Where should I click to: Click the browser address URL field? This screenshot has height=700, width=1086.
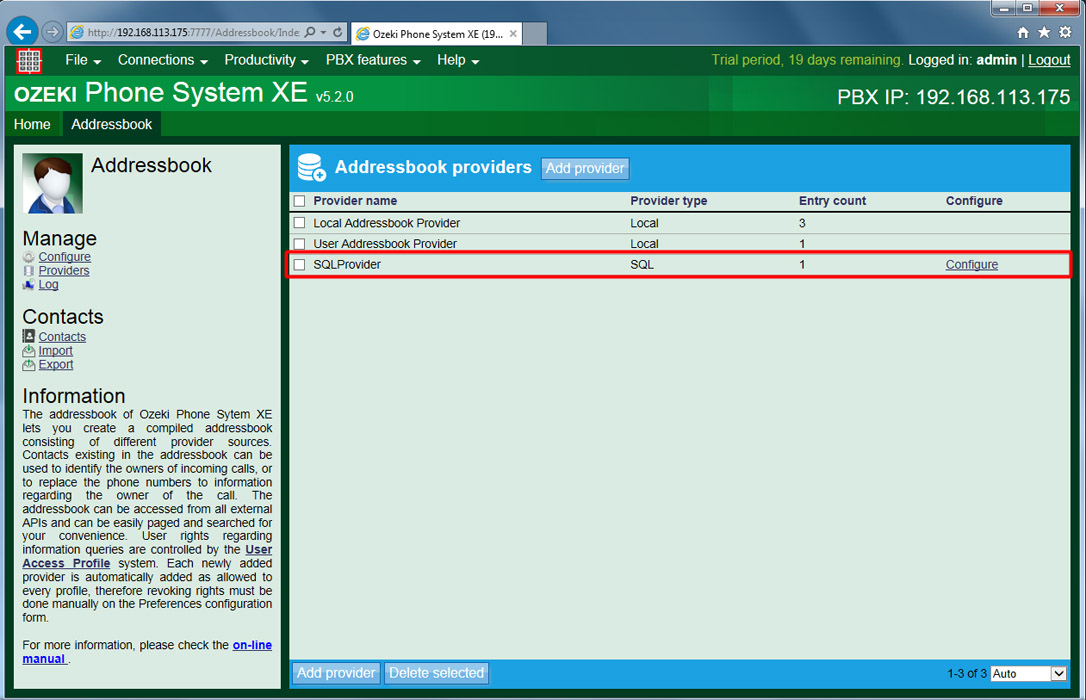194,33
